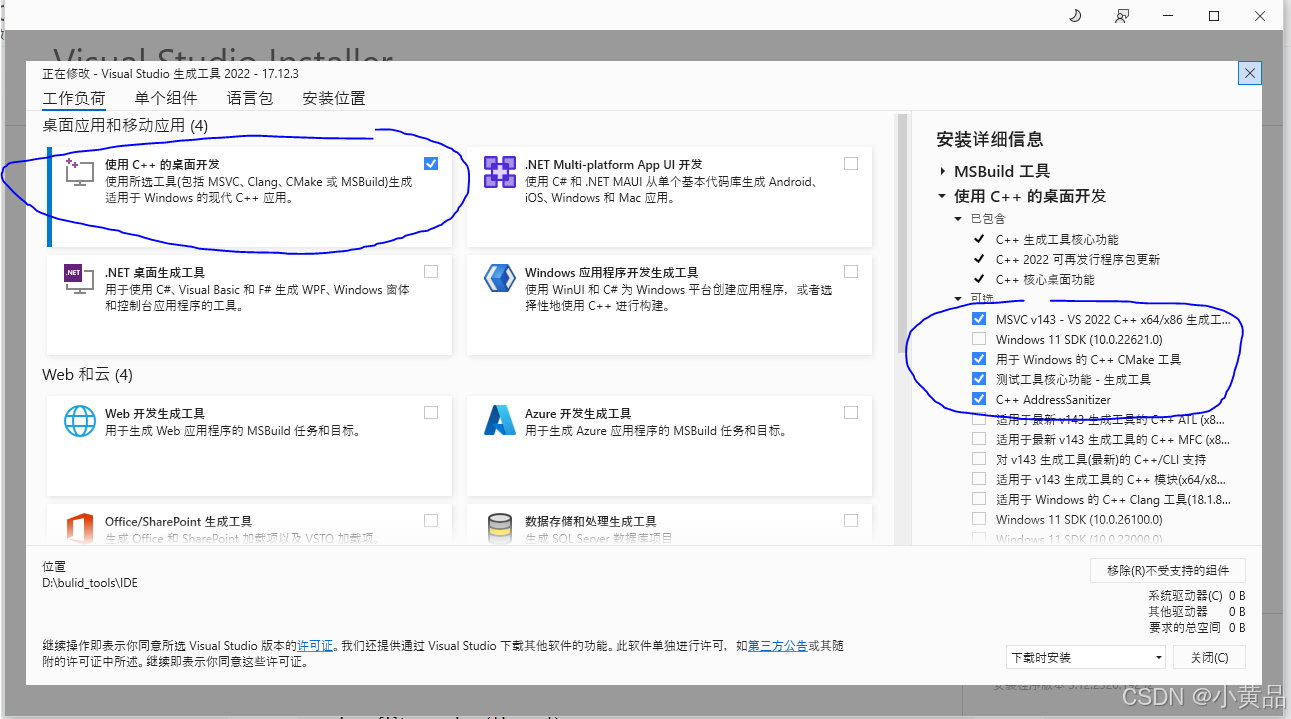Click the .NET Multi-platform App UI icon
1291x719 pixels.
(499, 172)
